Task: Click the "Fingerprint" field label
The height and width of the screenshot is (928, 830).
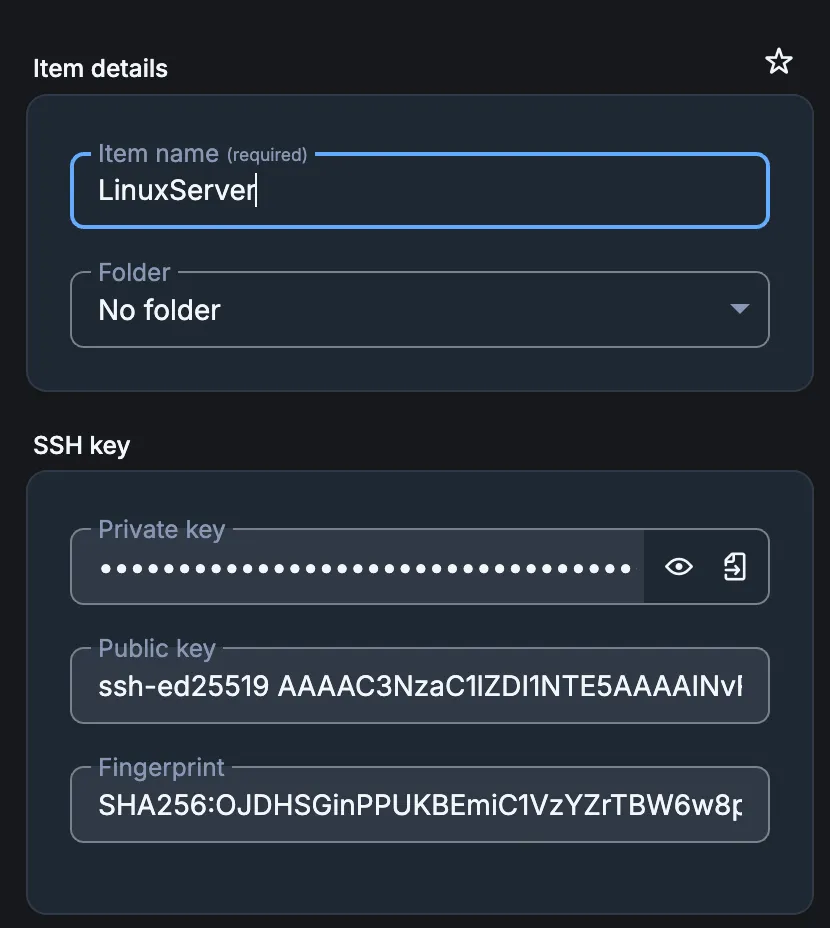Action: point(161,767)
